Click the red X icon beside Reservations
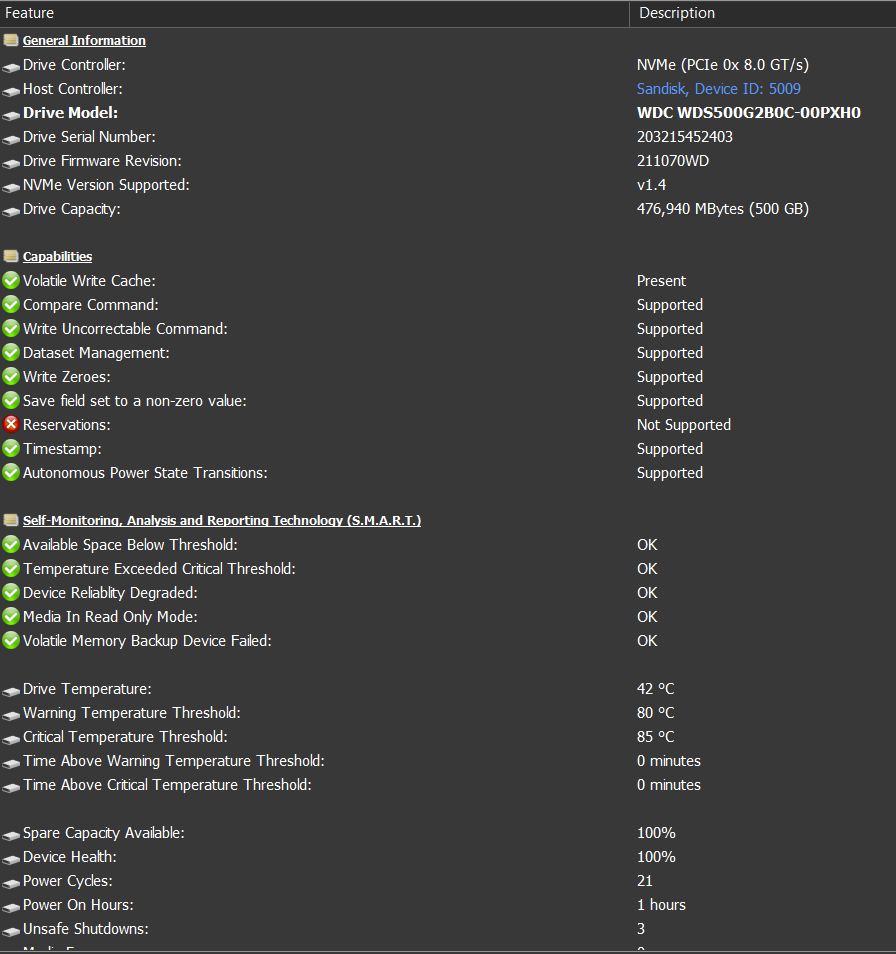 coord(11,424)
